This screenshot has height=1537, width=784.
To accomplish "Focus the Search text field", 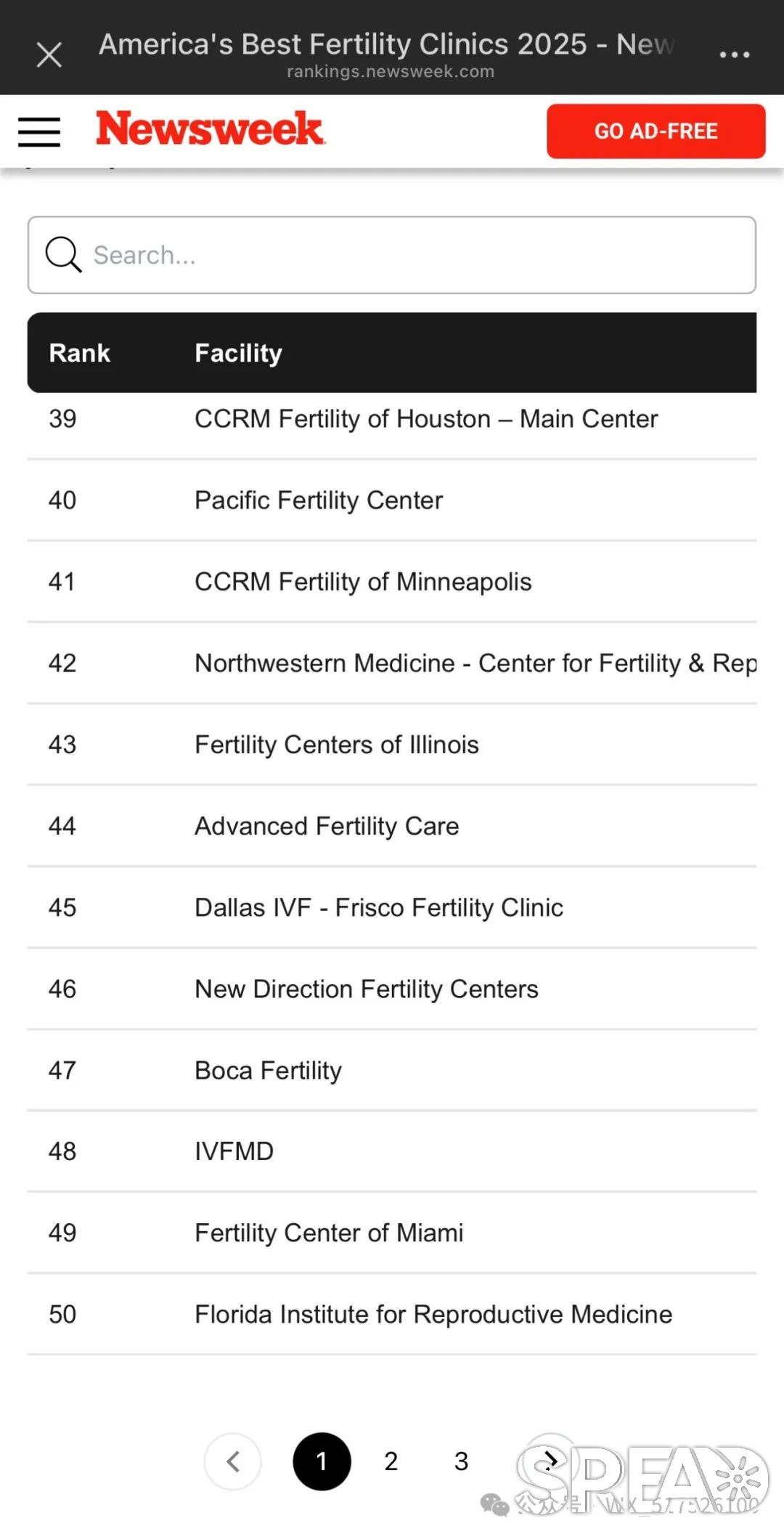I will click(392, 255).
